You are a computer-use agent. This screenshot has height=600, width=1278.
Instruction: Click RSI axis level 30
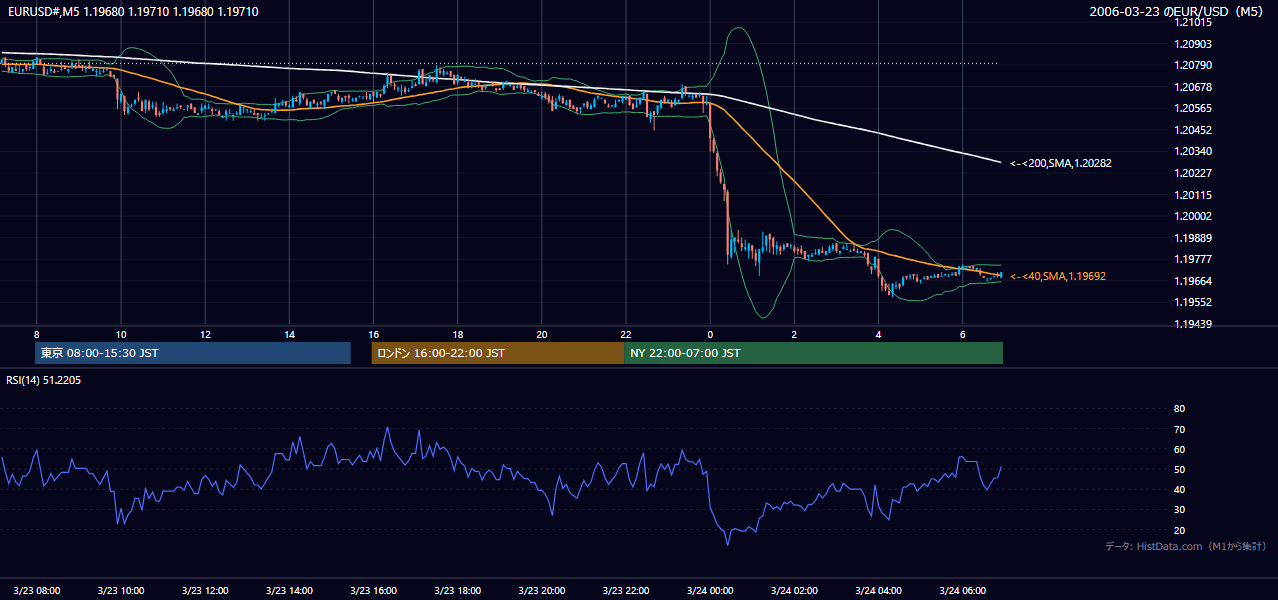tap(1179, 509)
